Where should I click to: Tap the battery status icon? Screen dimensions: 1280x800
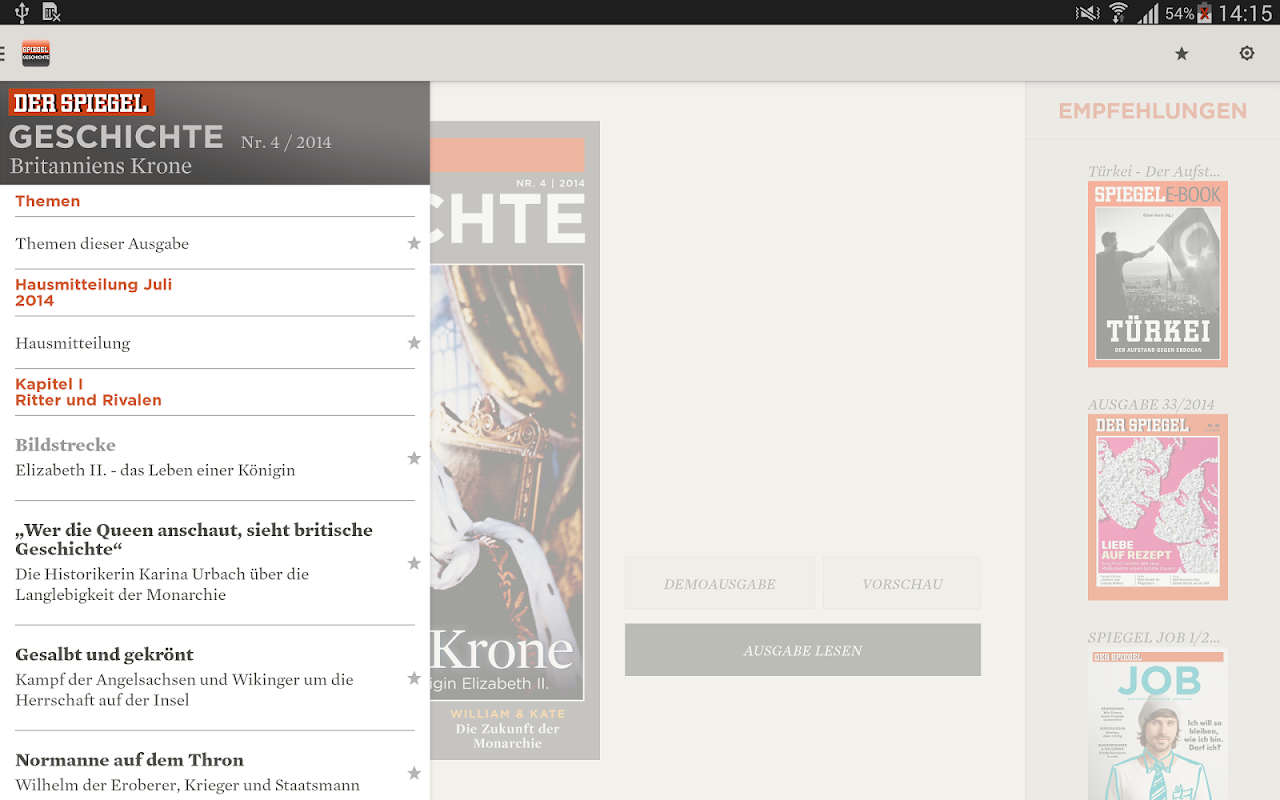[x=1205, y=13]
